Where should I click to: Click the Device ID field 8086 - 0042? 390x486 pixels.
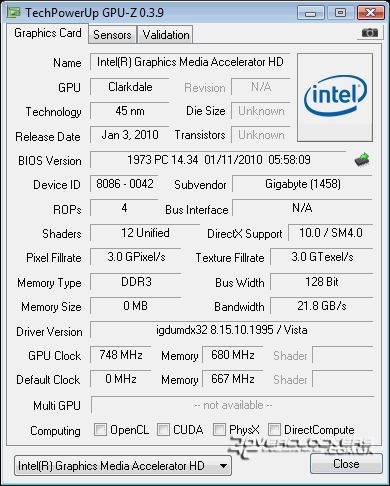pos(124,184)
